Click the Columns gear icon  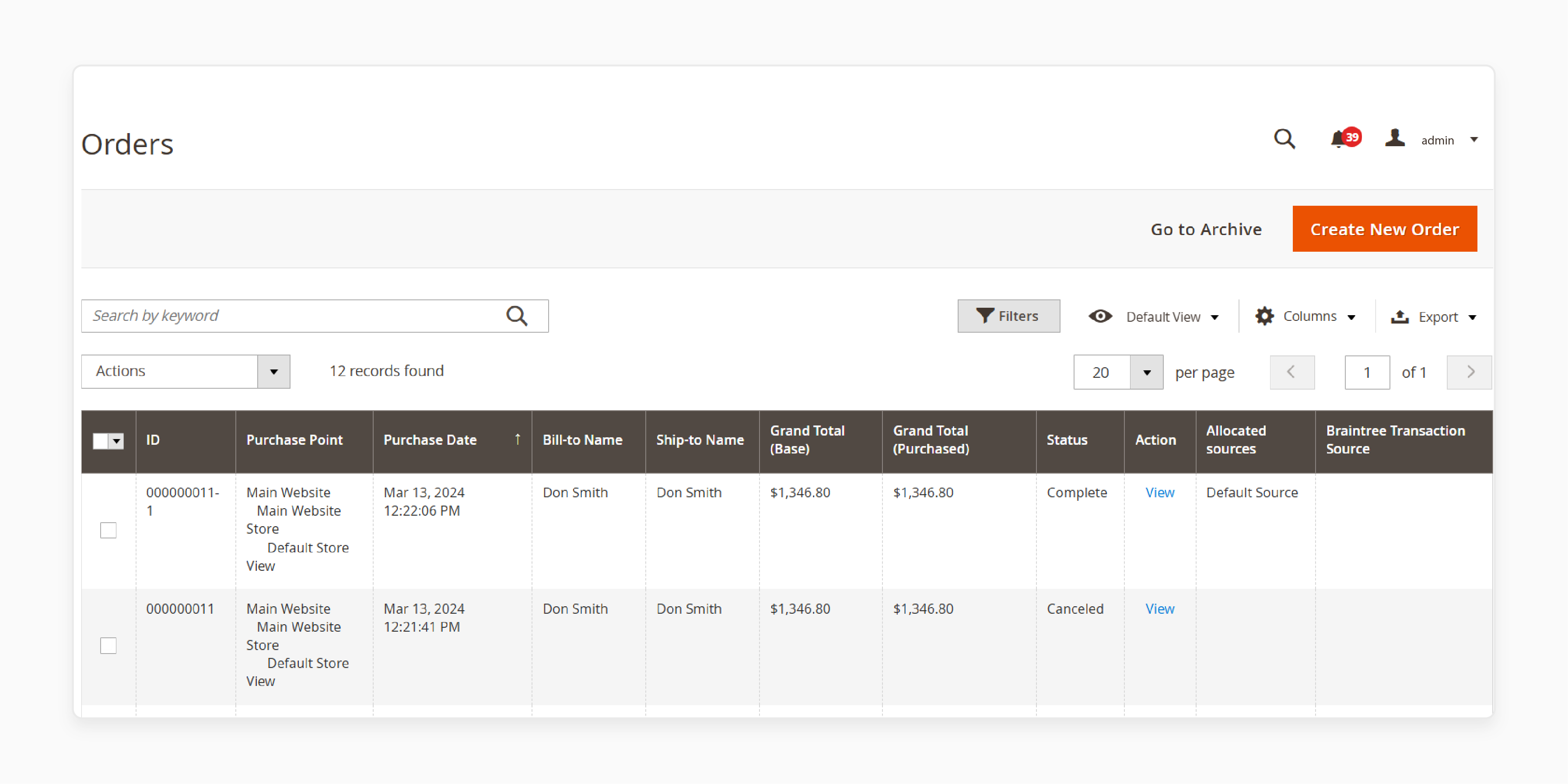(1264, 316)
